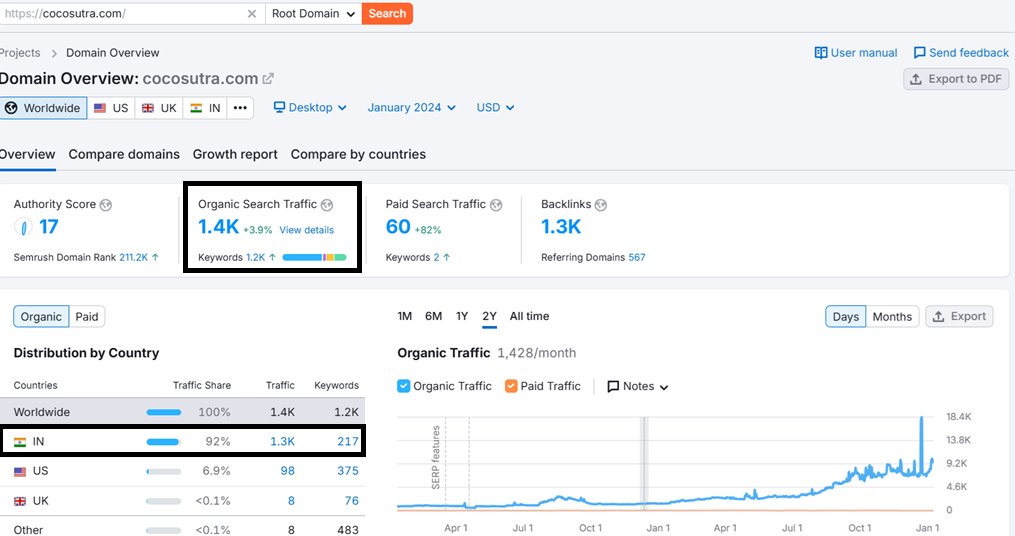This screenshot has width=1015, height=536.
Task: Click the Referring Domains 567 link
Action: 637,257
